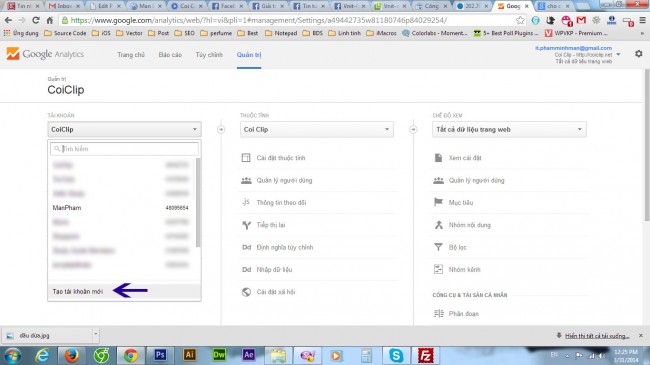This screenshot has width=650, height=365.
Task: Expand the CoiClip account dropdown
Action: pos(124,129)
